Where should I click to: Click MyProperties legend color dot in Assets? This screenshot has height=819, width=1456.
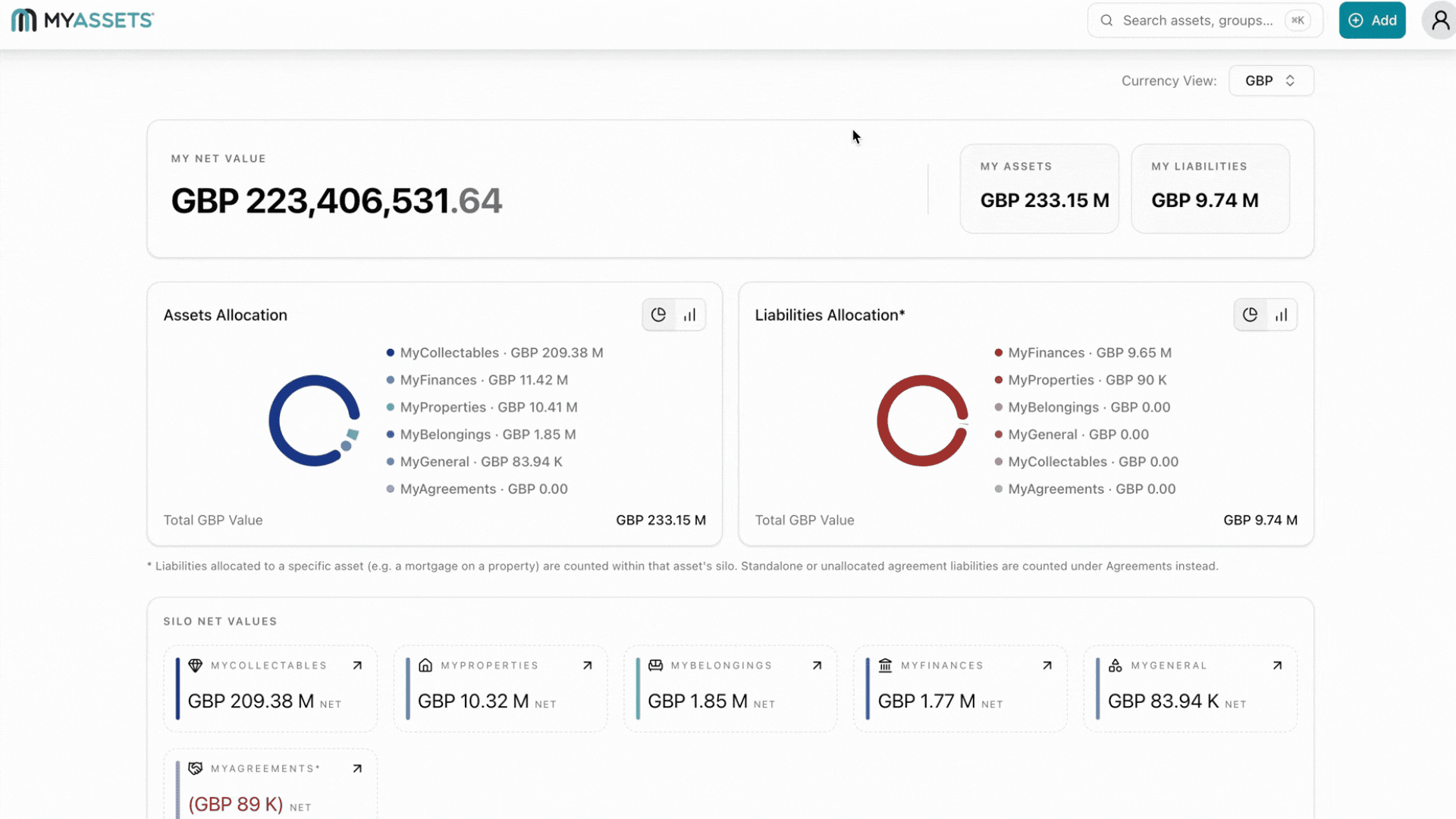click(x=391, y=407)
